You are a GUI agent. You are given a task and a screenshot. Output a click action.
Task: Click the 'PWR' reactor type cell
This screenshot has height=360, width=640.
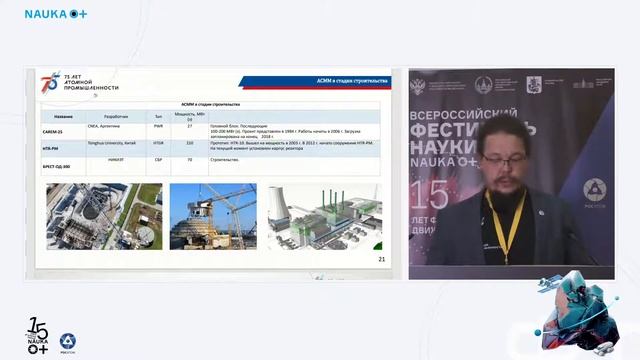coord(158,132)
